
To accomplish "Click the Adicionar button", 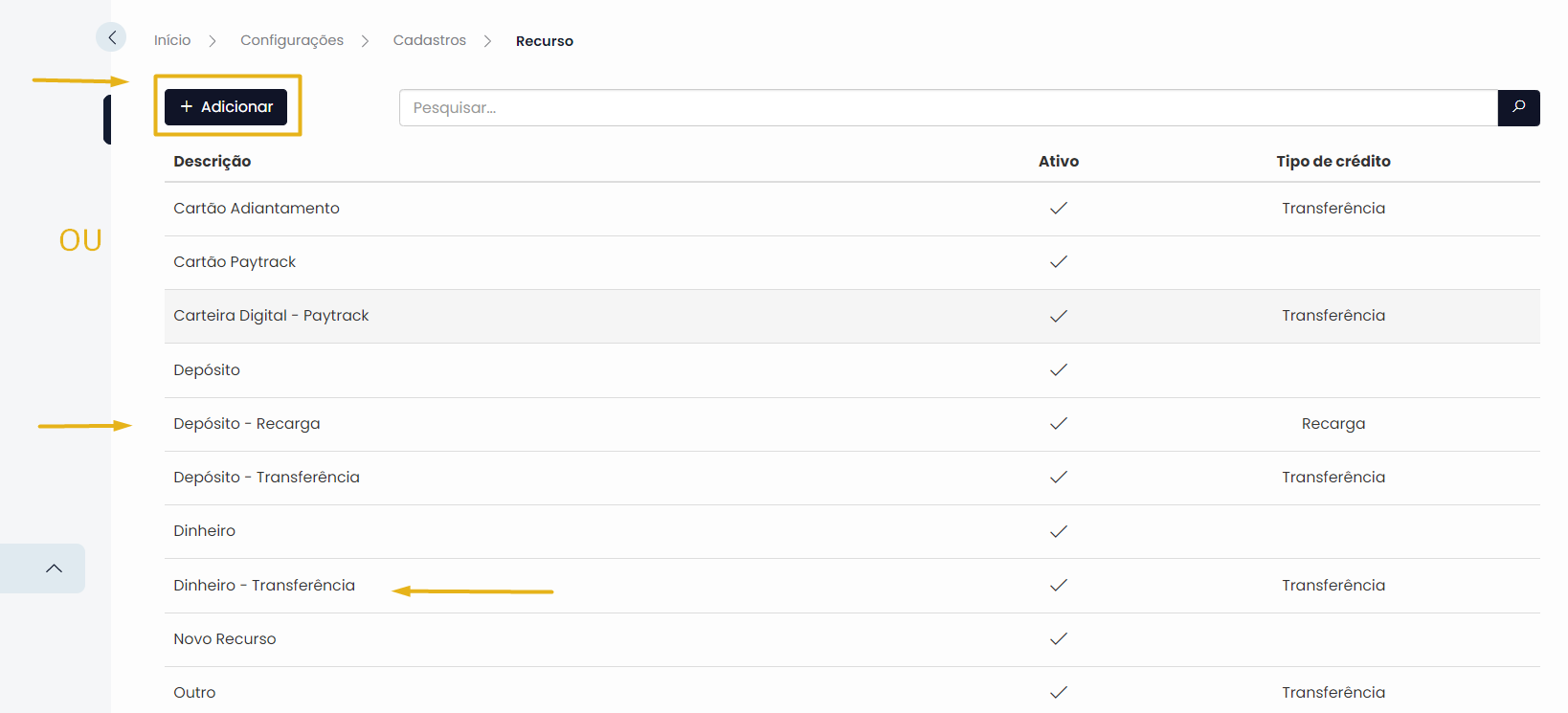I will pos(226,107).
